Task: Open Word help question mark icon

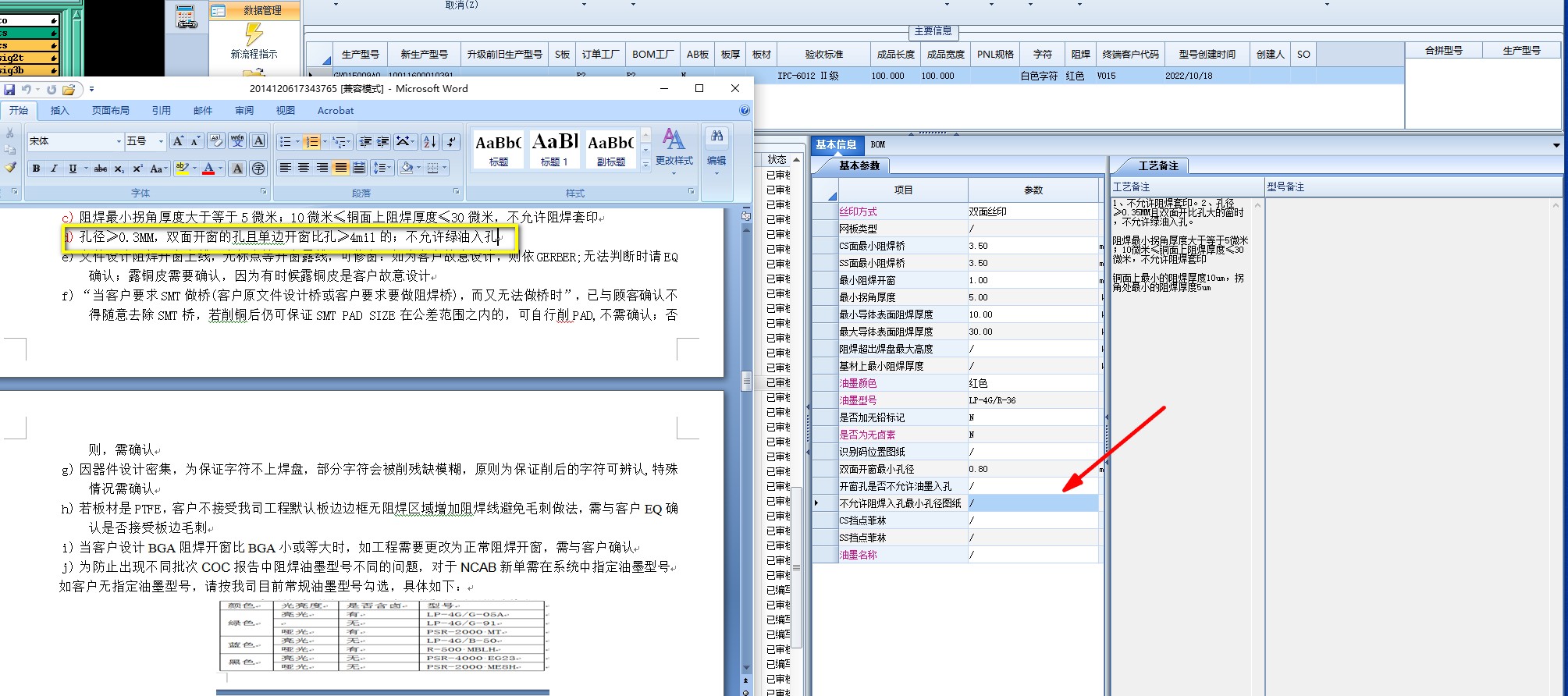Action: tap(745, 111)
